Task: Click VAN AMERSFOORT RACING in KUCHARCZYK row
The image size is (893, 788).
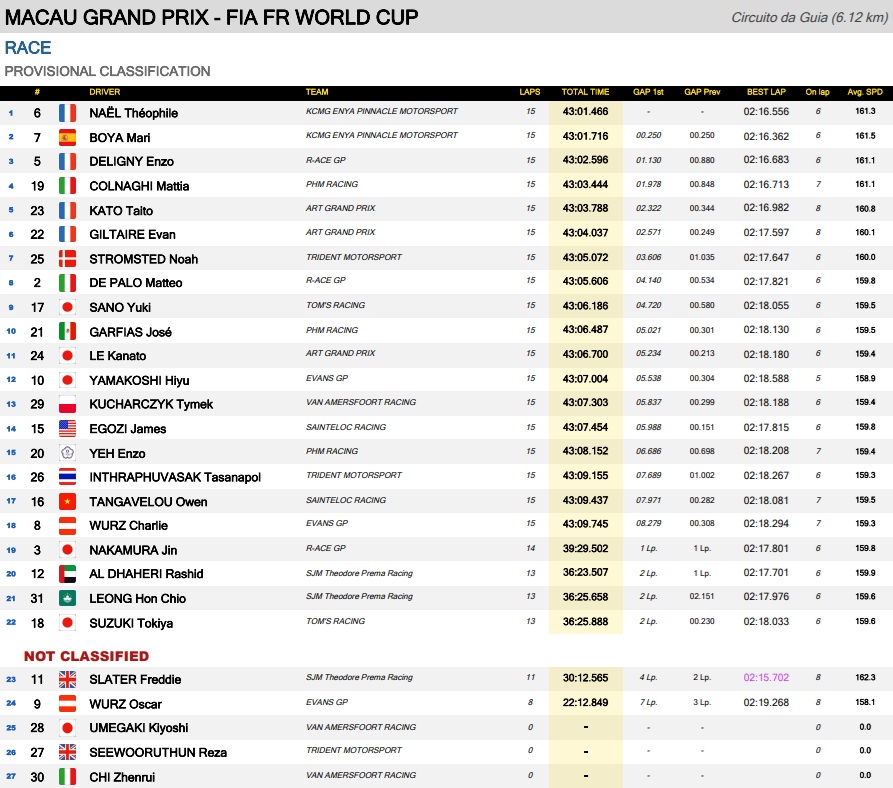Action: pos(361,402)
